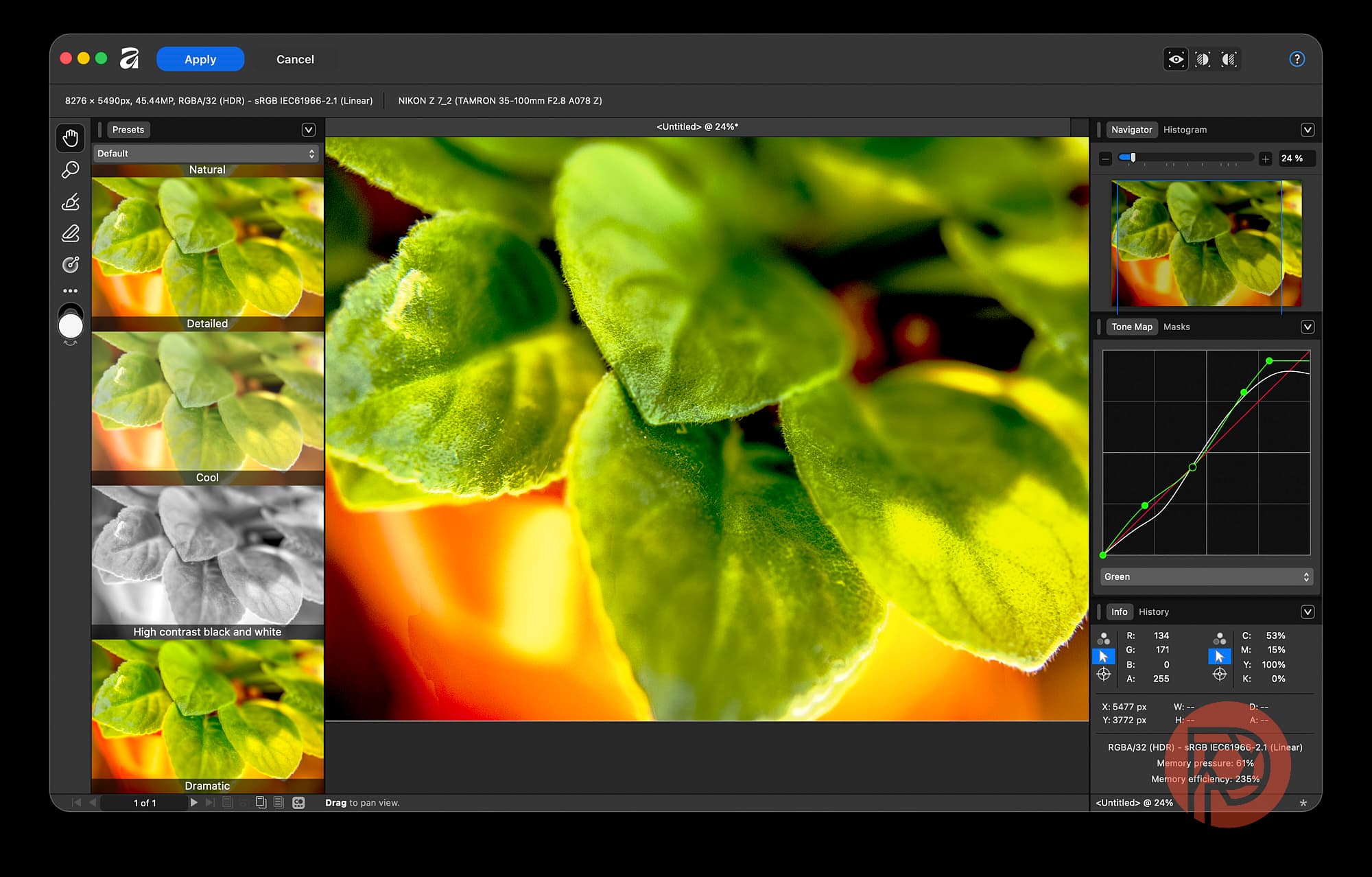Enable the single view eye toggle
Image resolution: width=1372 pixels, height=877 pixels.
[x=1176, y=59]
